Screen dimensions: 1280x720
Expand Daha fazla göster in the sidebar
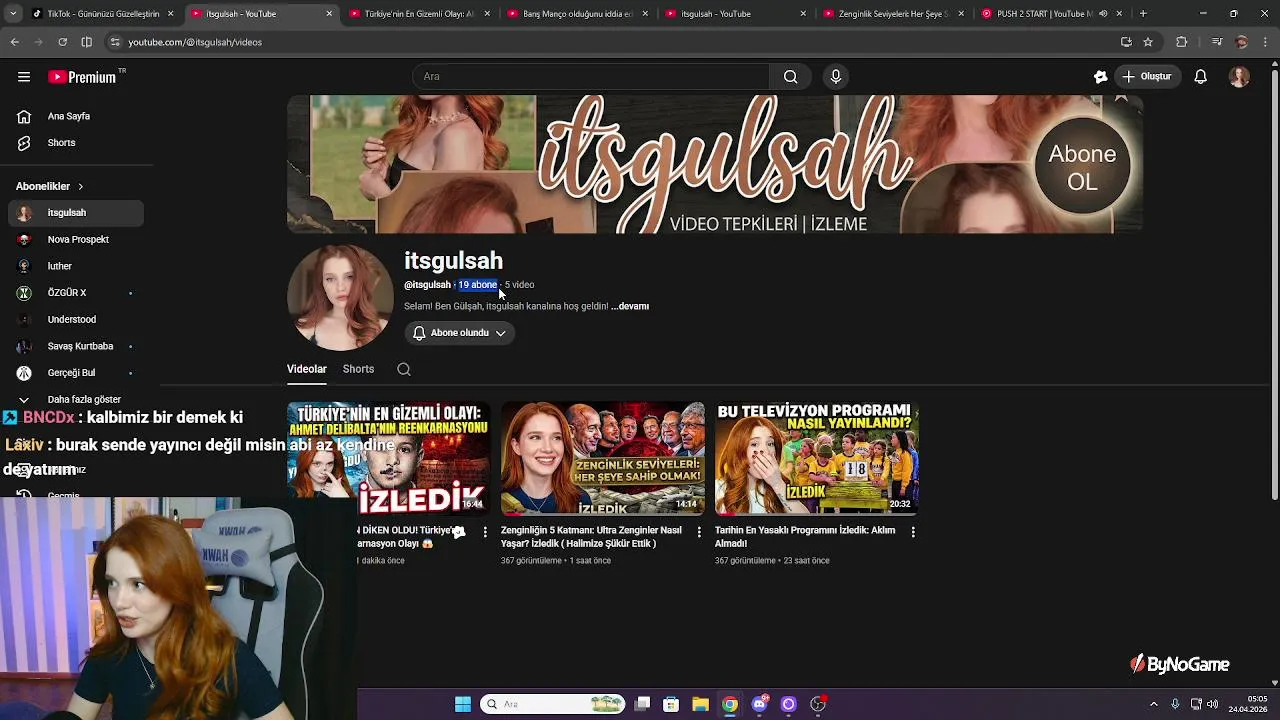click(x=76, y=399)
